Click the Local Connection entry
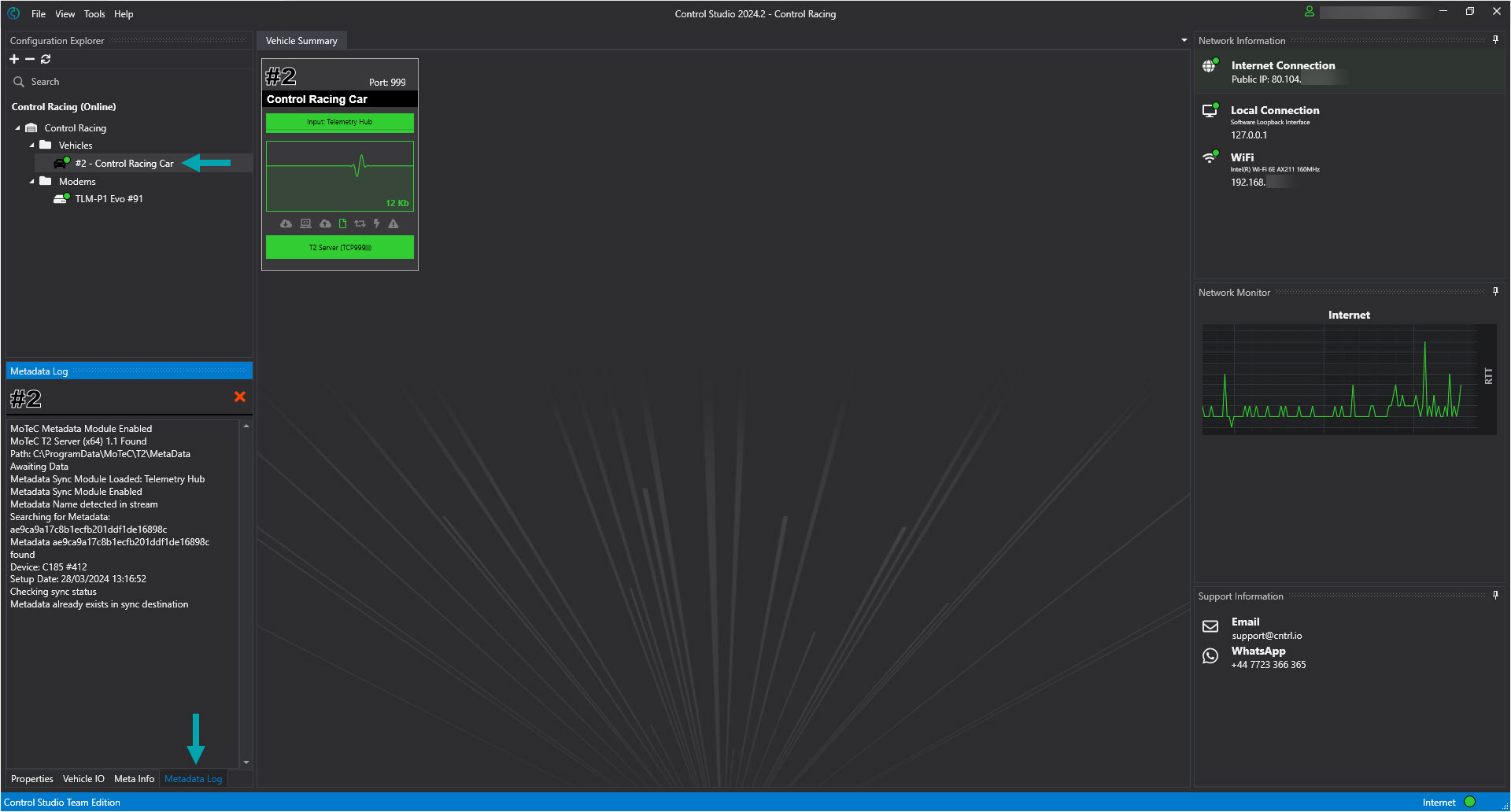The image size is (1511, 812). tap(1349, 122)
